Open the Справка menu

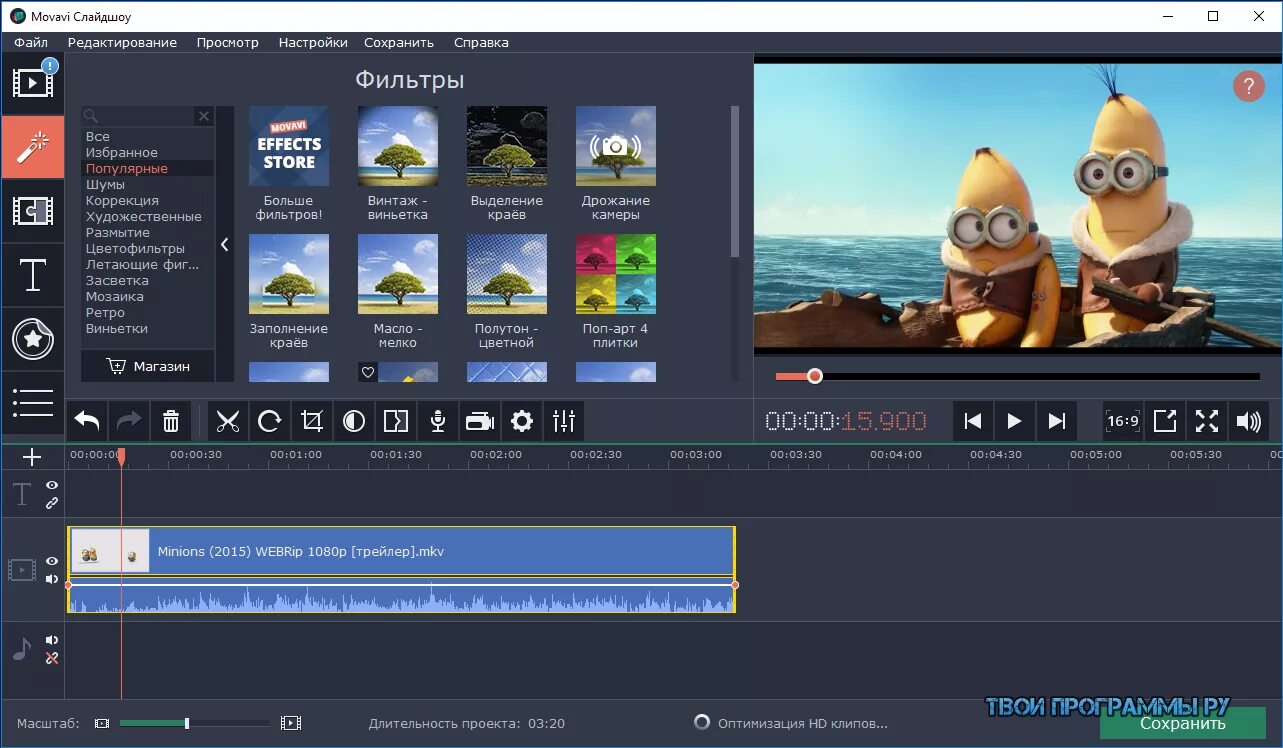(x=481, y=42)
